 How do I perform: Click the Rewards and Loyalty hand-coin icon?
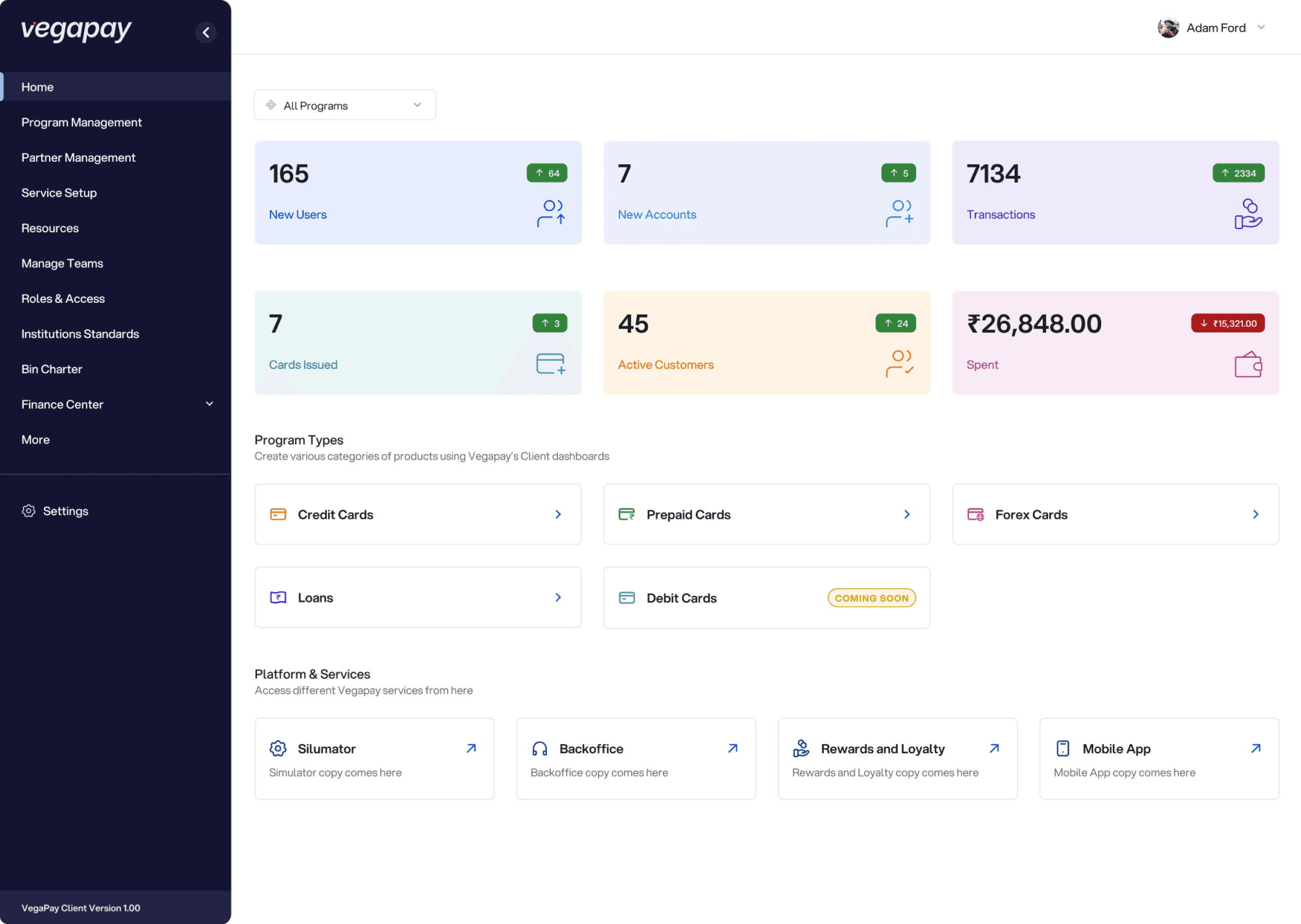801,748
